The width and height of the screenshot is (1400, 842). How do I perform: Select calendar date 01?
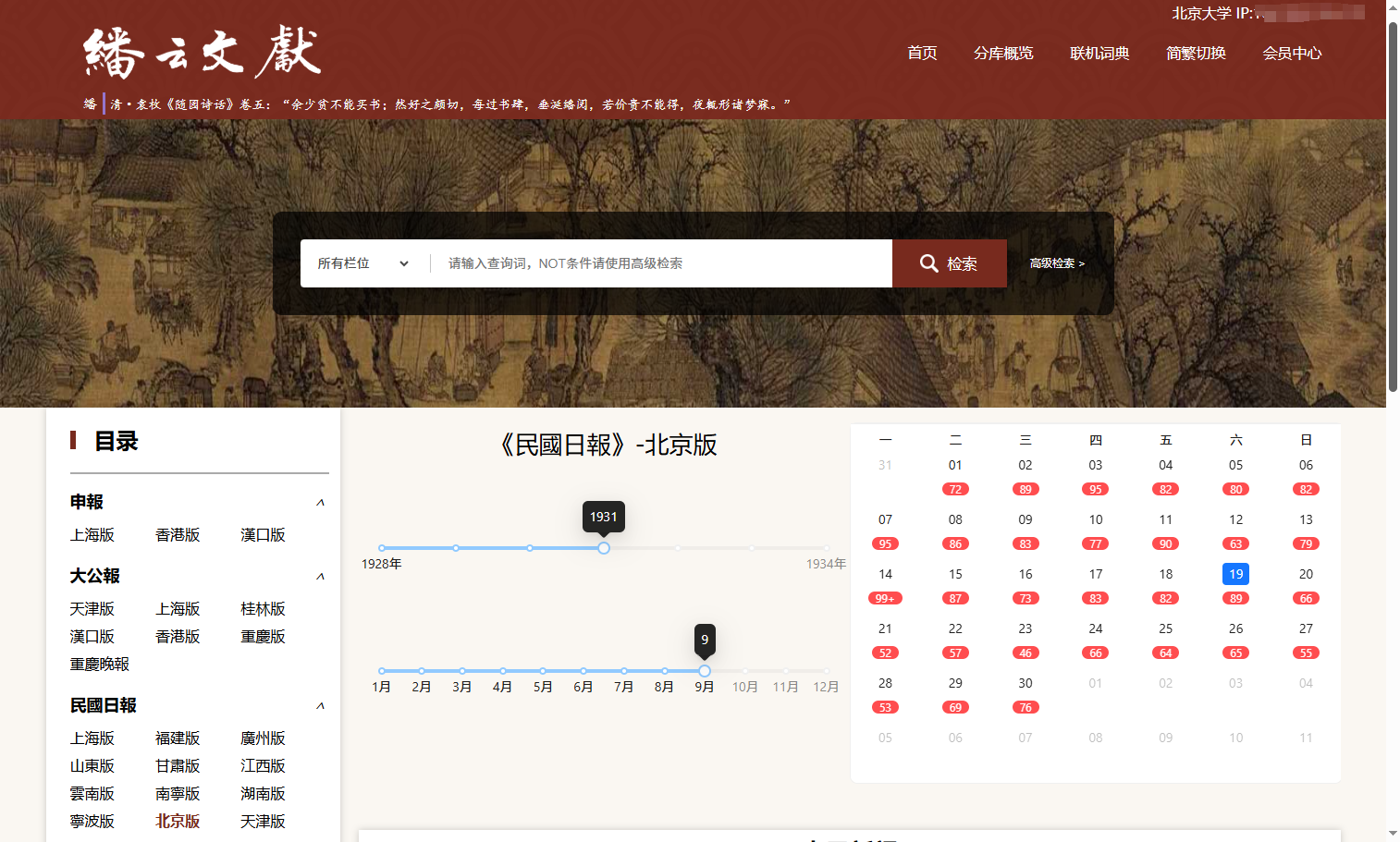pyautogui.click(x=955, y=465)
